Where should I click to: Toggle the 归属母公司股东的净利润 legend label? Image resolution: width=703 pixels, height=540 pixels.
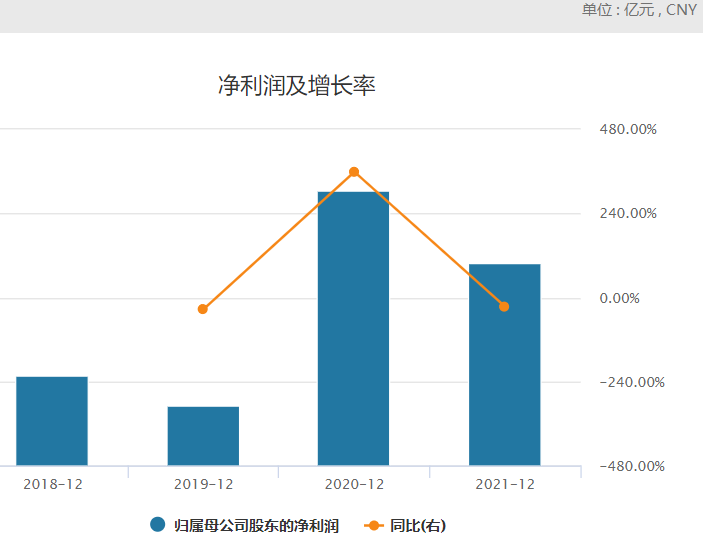(256, 525)
